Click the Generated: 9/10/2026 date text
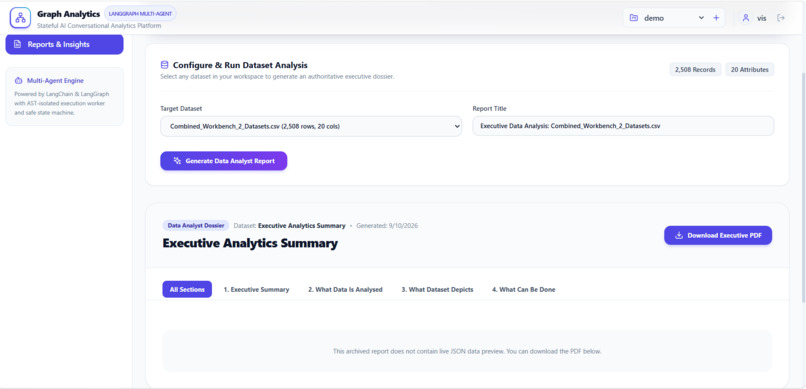806x389 pixels. 387,226
